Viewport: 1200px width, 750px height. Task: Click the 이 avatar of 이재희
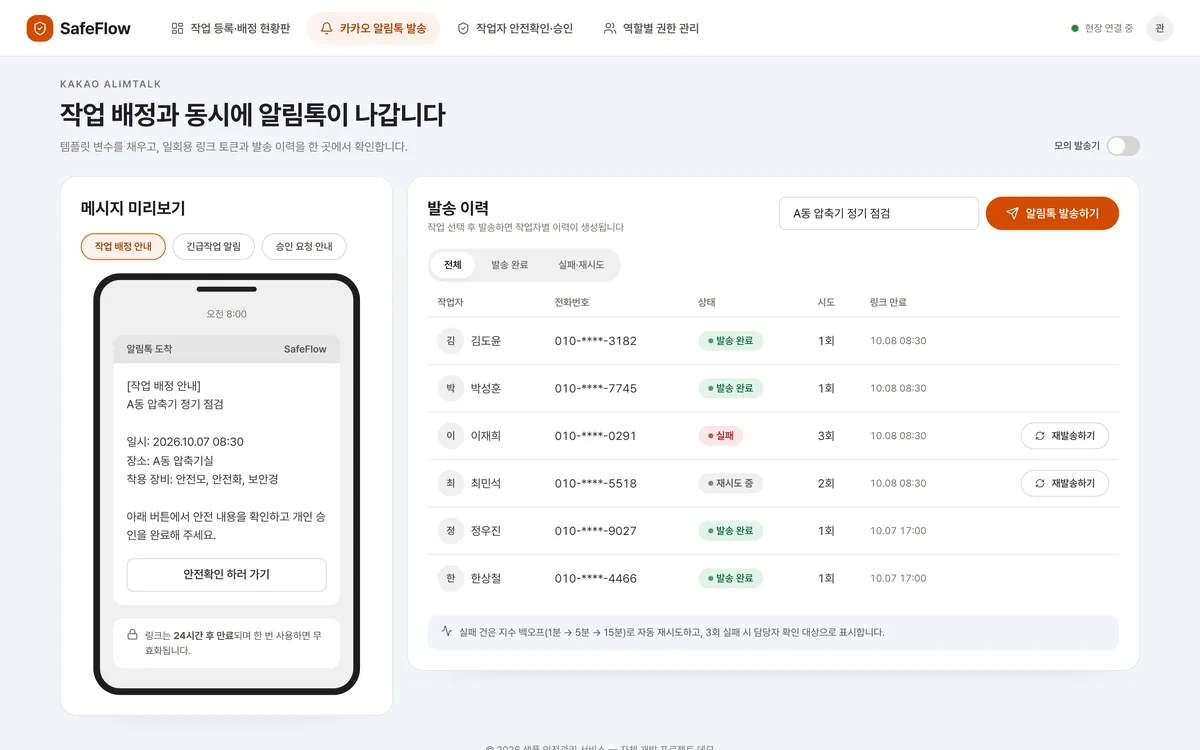451,436
